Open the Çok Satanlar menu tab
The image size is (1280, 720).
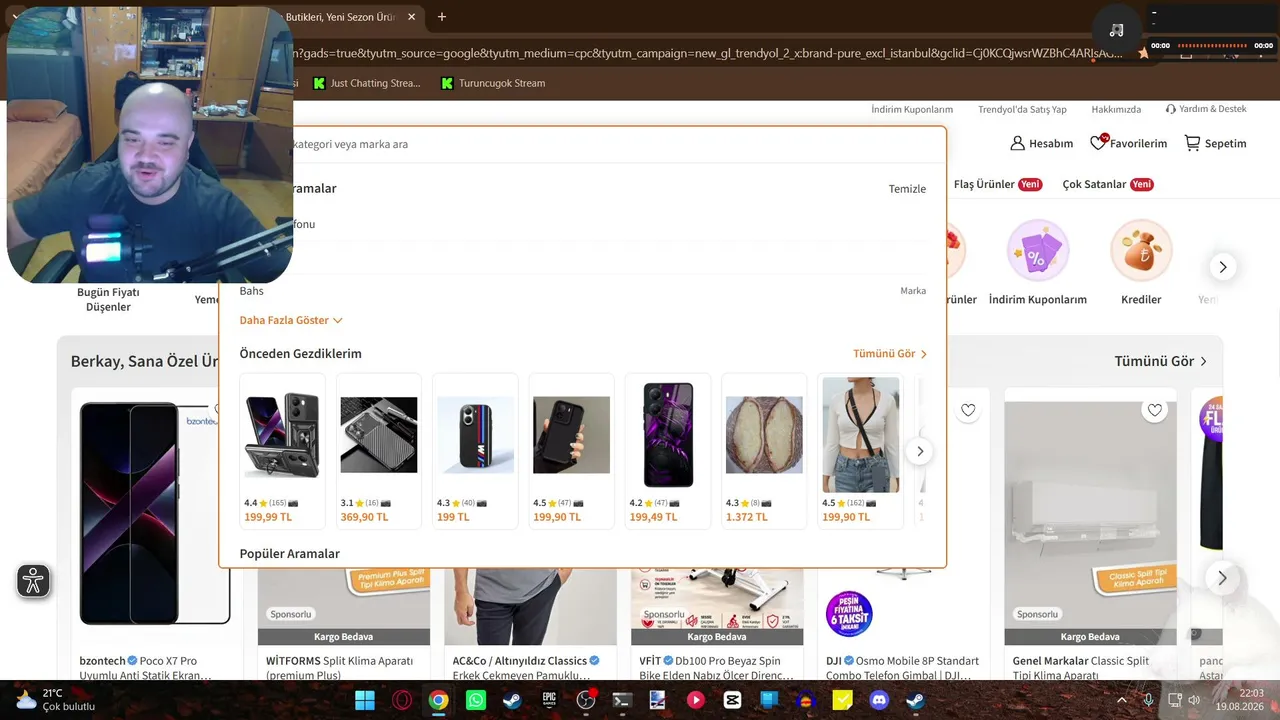pos(1108,184)
